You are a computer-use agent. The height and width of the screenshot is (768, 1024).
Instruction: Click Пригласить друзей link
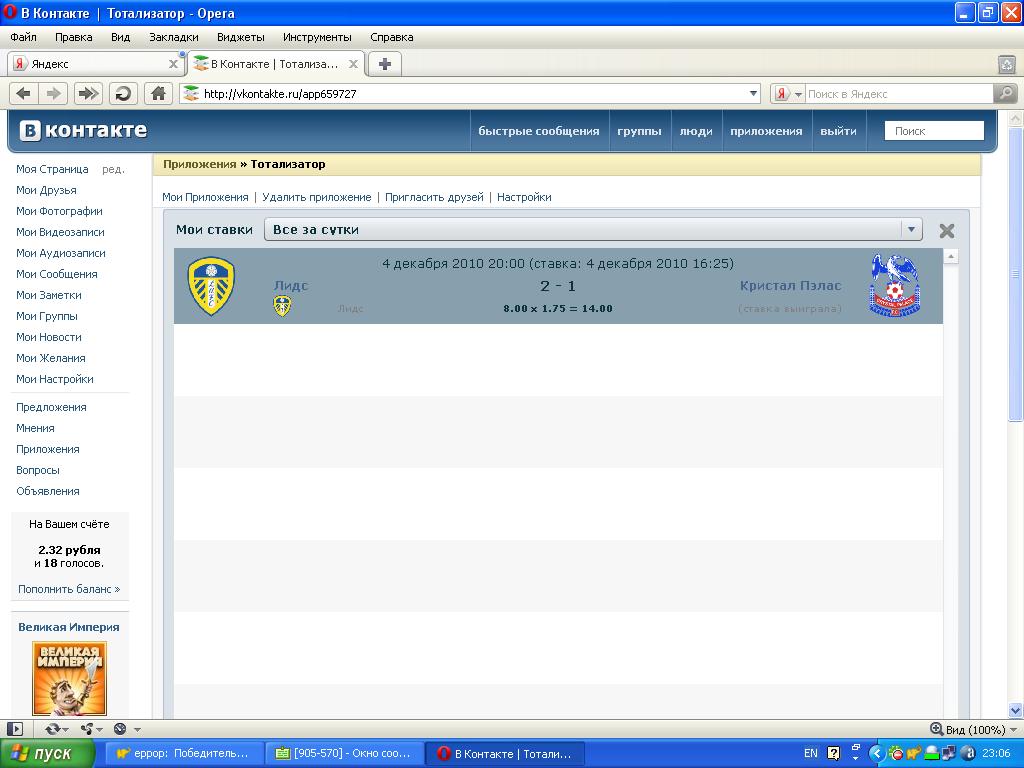434,197
